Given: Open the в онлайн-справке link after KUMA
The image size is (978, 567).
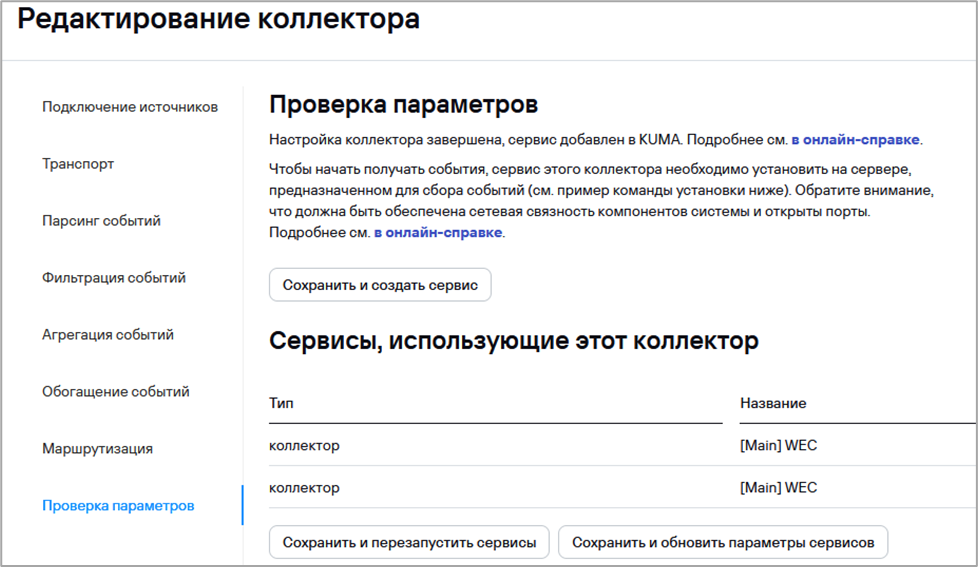Looking at the screenshot, I should (x=856, y=140).
